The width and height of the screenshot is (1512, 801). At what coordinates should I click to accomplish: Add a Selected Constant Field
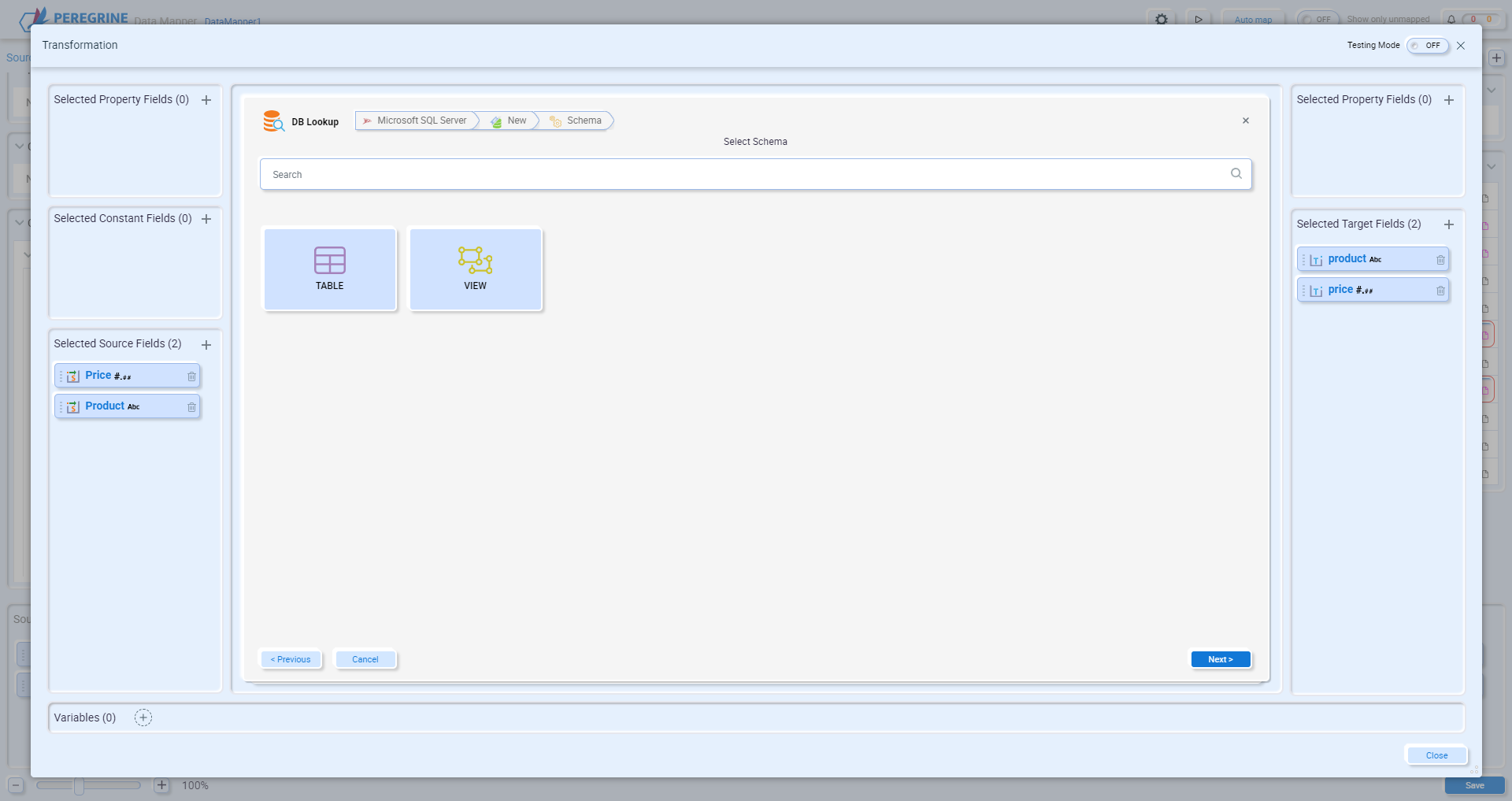[x=206, y=219]
